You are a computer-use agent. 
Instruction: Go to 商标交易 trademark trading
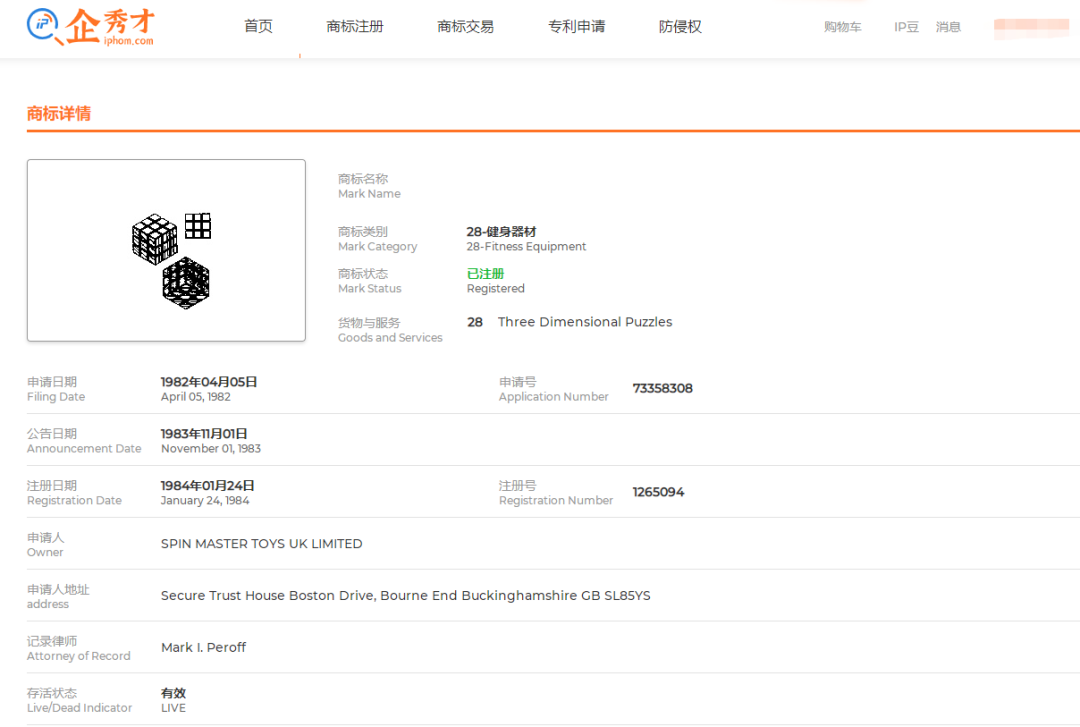point(466,26)
